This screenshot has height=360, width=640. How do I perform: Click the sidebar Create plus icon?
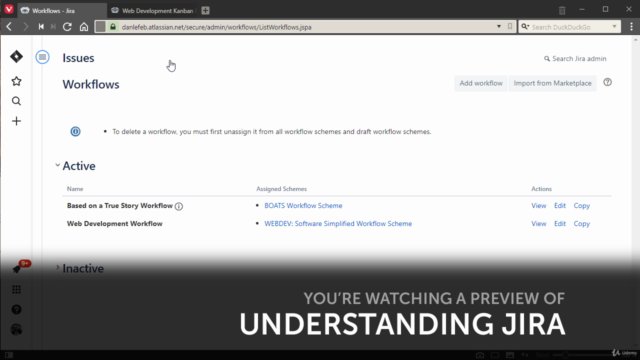coord(16,121)
